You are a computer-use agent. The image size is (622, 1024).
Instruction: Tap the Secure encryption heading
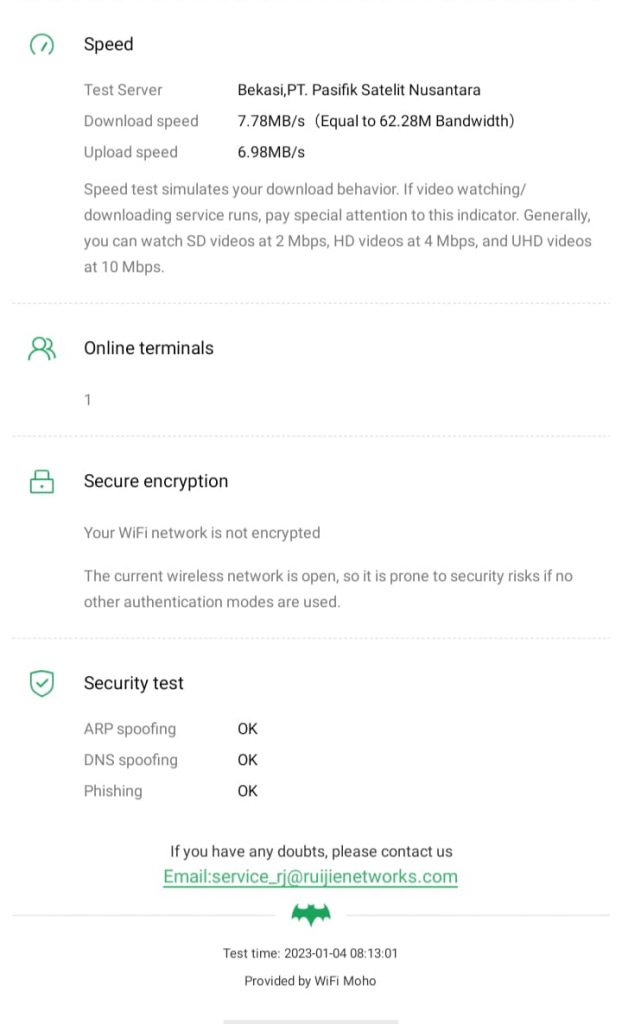coord(156,482)
